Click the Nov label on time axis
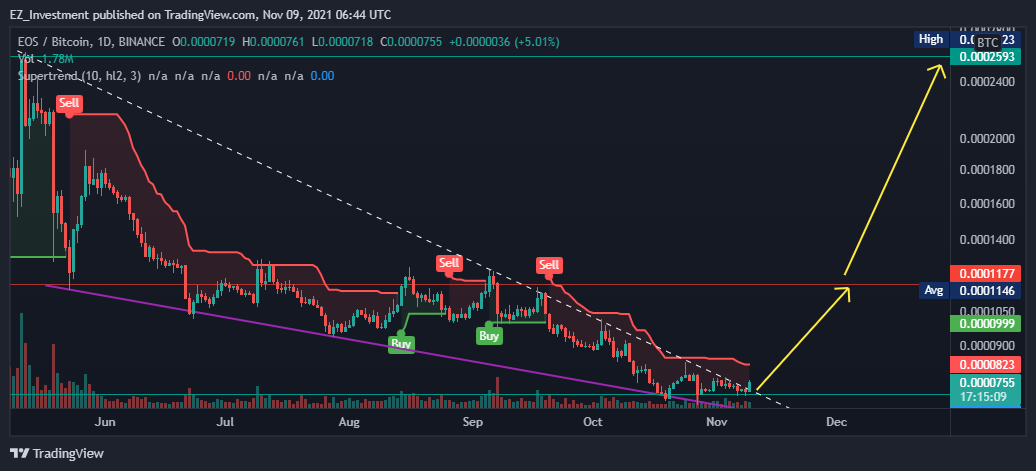The height and width of the screenshot is (471, 1036). coord(717,421)
